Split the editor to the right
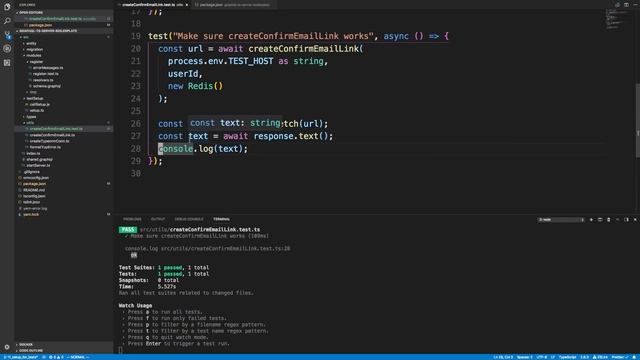The image size is (640, 360). click(x=626, y=5)
